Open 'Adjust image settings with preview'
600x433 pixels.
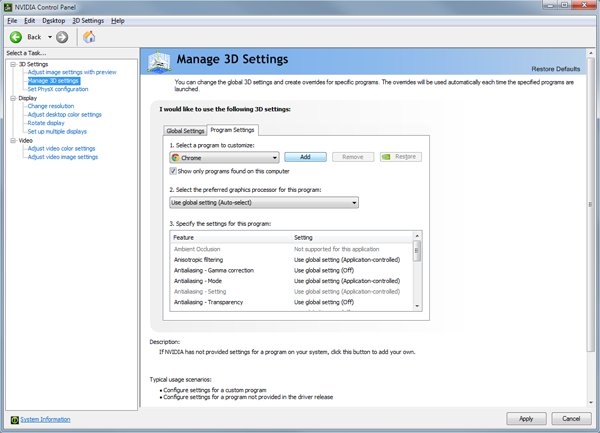[72, 72]
